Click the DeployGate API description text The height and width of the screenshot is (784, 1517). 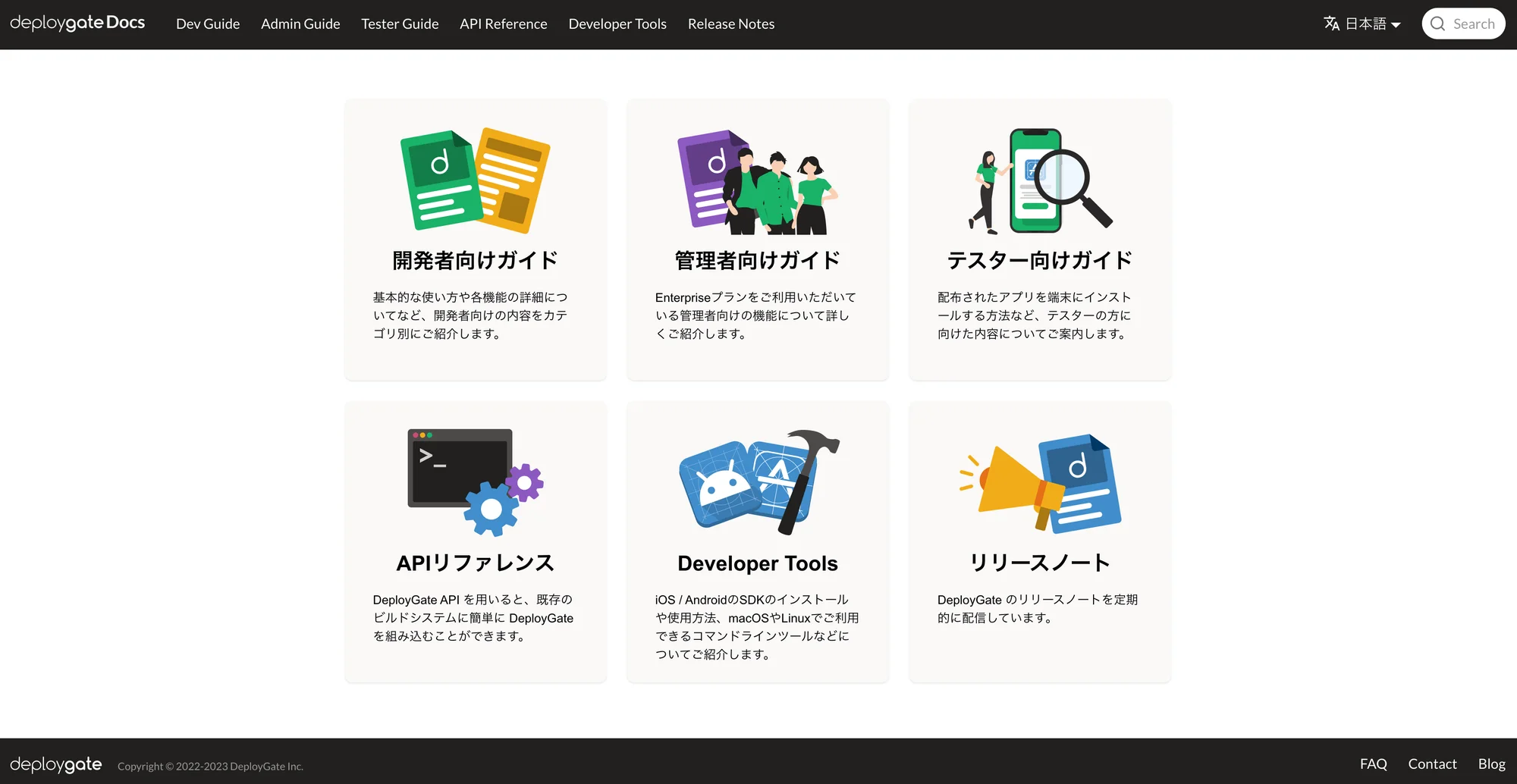click(473, 618)
